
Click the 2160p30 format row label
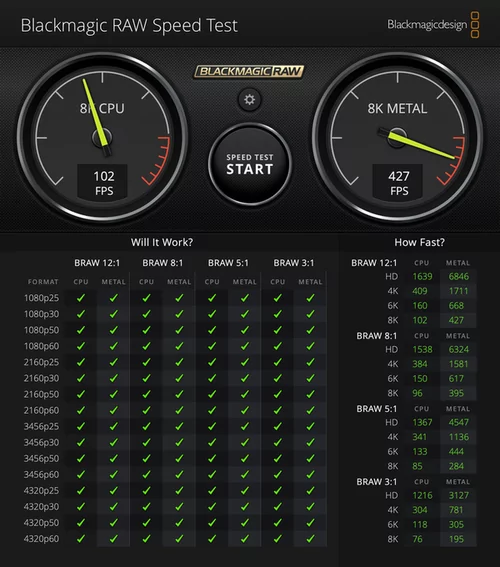pyautogui.click(x=41, y=378)
